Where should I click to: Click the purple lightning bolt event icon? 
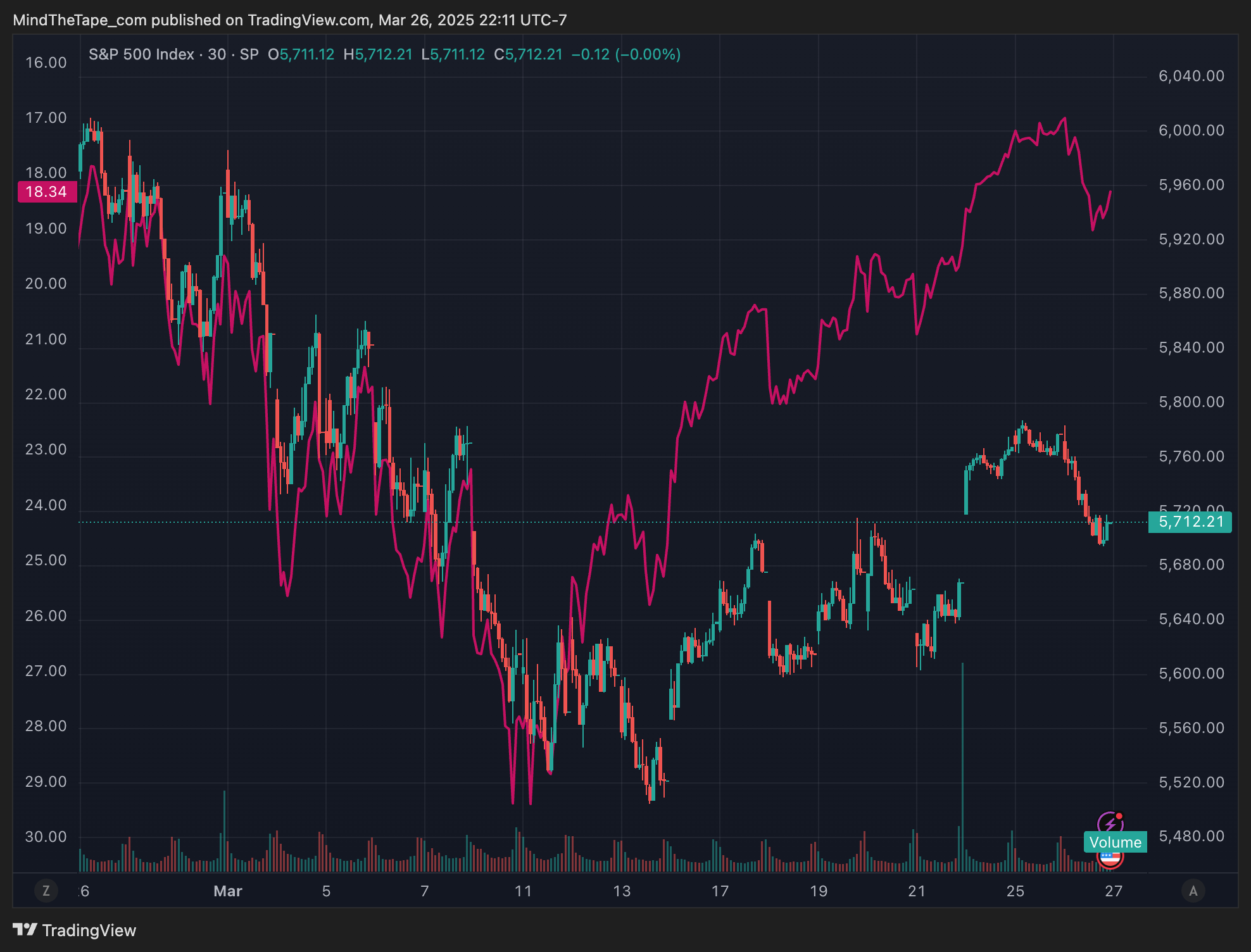pyautogui.click(x=1110, y=823)
